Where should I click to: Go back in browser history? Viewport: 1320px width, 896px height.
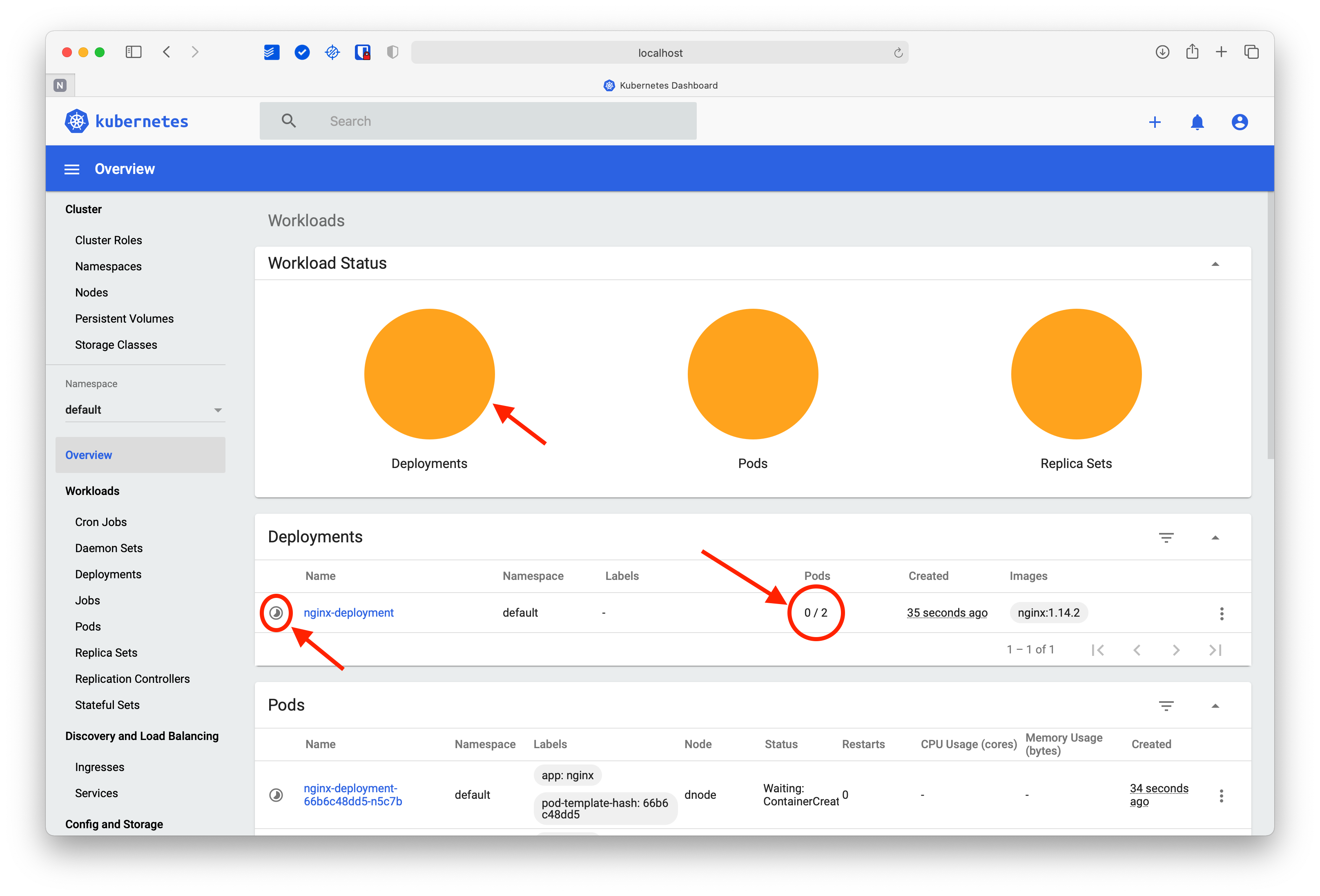tap(166, 52)
